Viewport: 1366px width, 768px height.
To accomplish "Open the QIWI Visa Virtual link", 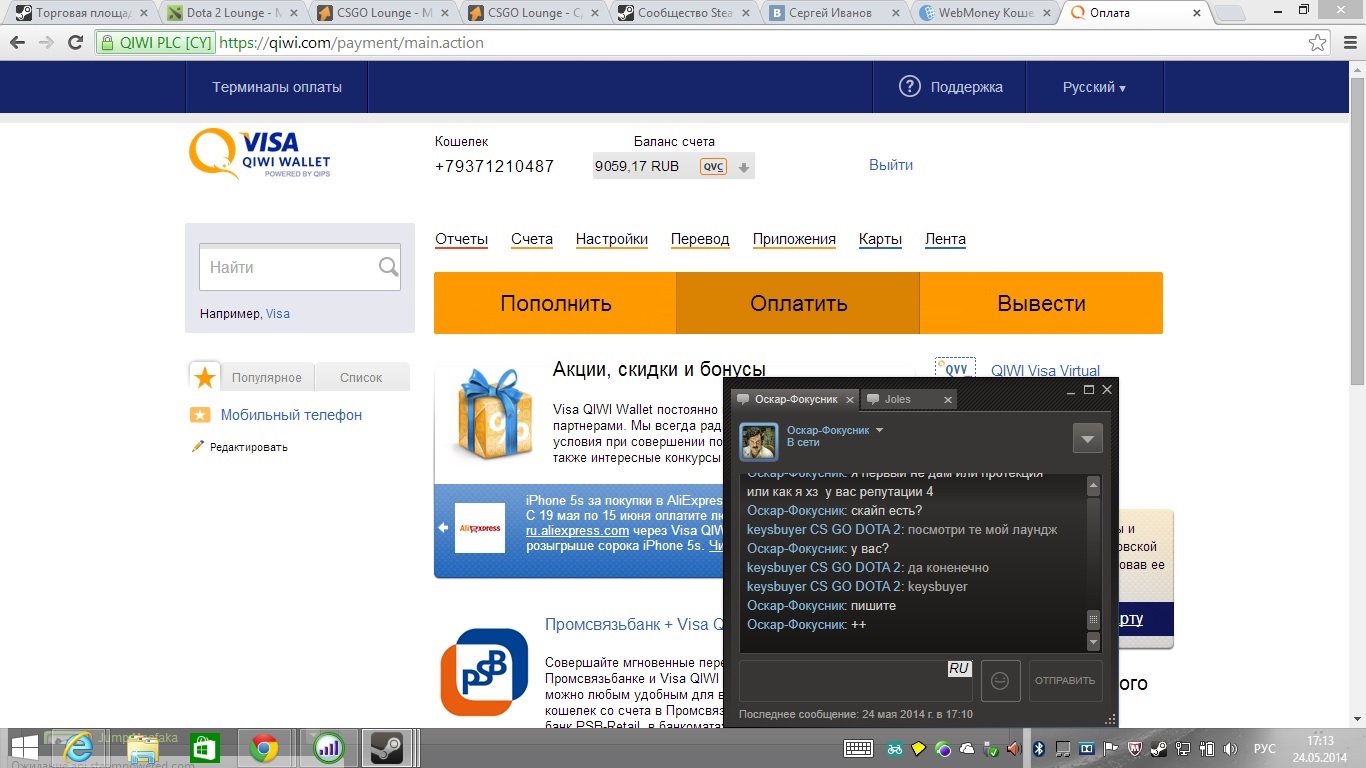I will click(1045, 370).
